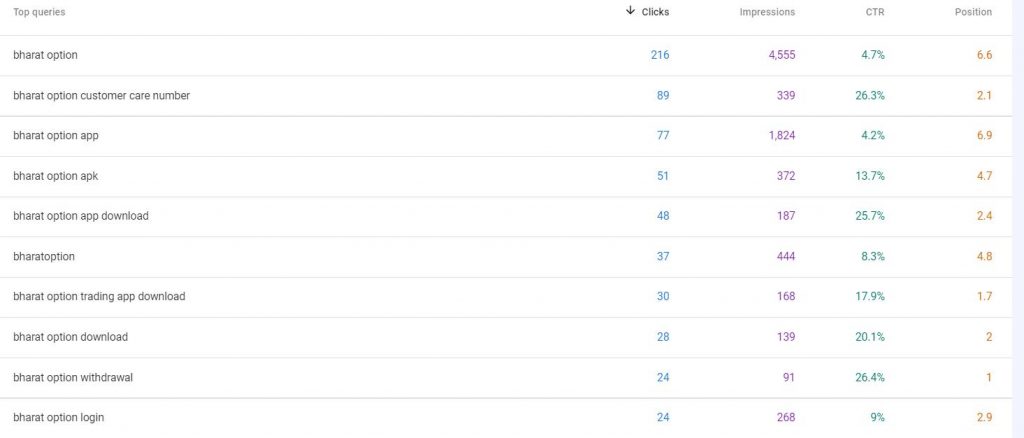The image size is (1024, 438).
Task: Open the 'bharat option' query row
Action: (x=506, y=55)
